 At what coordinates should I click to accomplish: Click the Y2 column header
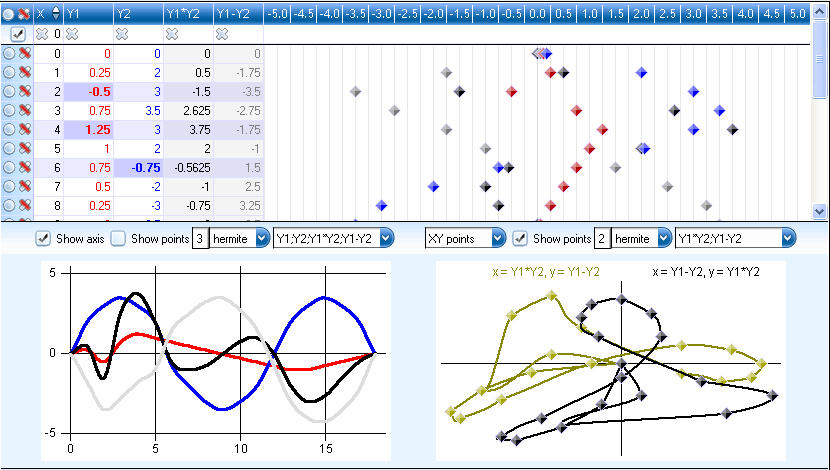click(139, 14)
